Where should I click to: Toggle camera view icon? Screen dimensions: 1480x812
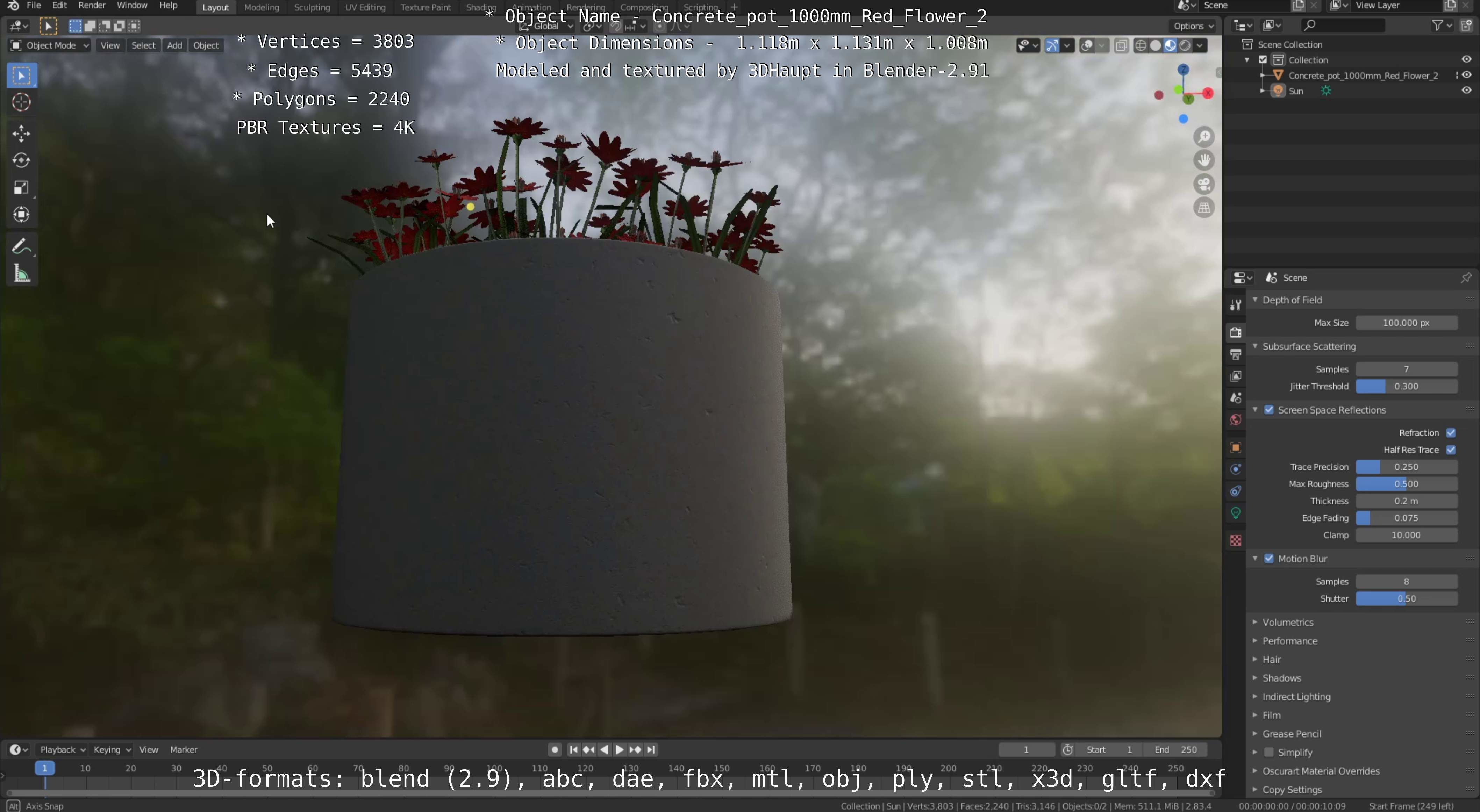[1204, 184]
